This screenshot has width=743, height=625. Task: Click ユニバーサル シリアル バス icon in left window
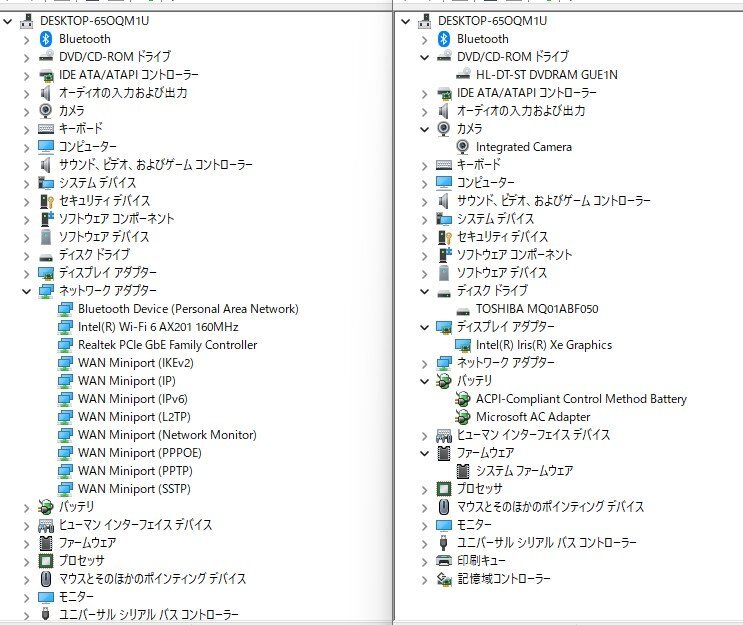click(x=46, y=614)
